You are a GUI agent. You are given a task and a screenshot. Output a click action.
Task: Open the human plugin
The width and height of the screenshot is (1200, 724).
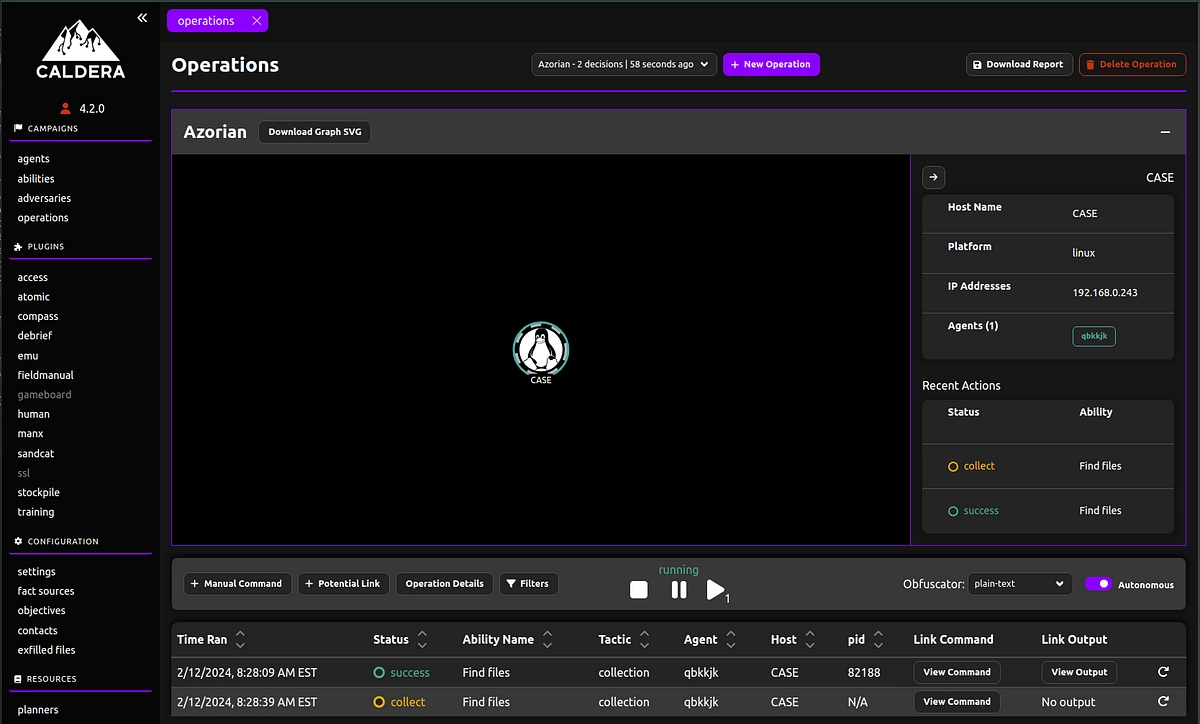click(33, 414)
